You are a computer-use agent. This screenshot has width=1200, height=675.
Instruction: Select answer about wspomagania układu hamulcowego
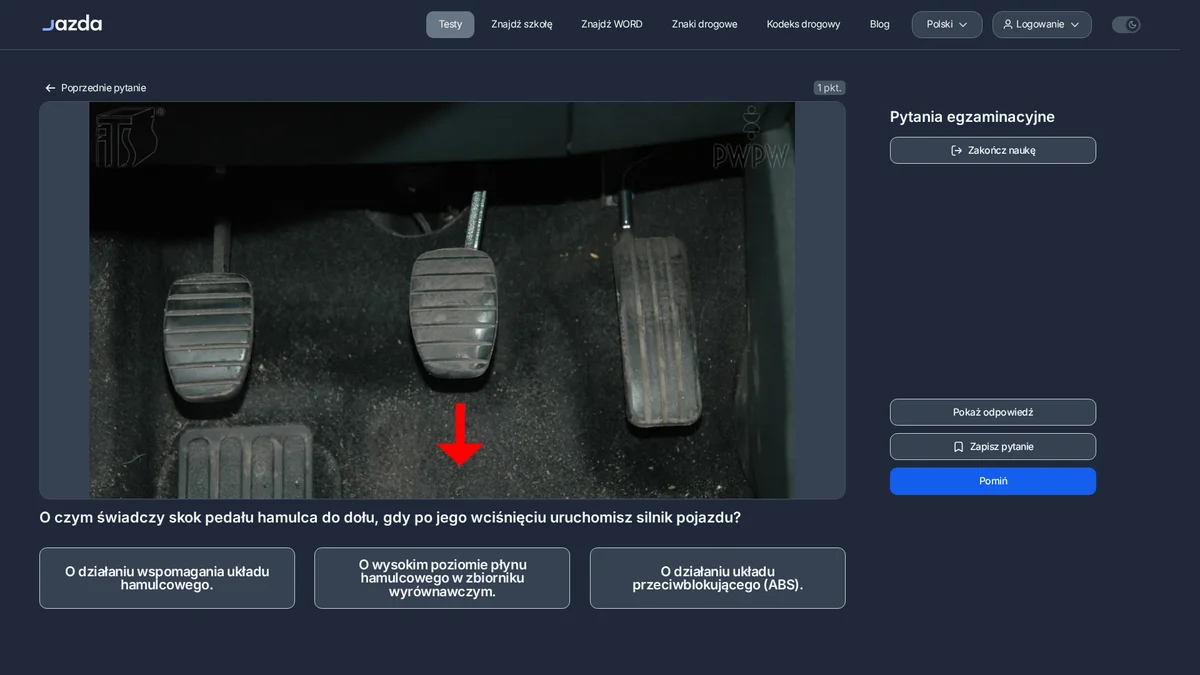[x=167, y=578]
